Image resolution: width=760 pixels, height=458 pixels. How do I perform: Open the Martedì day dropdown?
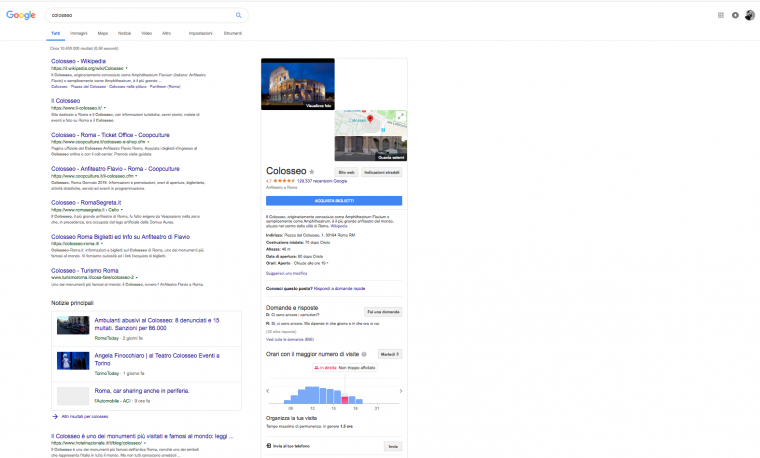(x=390, y=354)
